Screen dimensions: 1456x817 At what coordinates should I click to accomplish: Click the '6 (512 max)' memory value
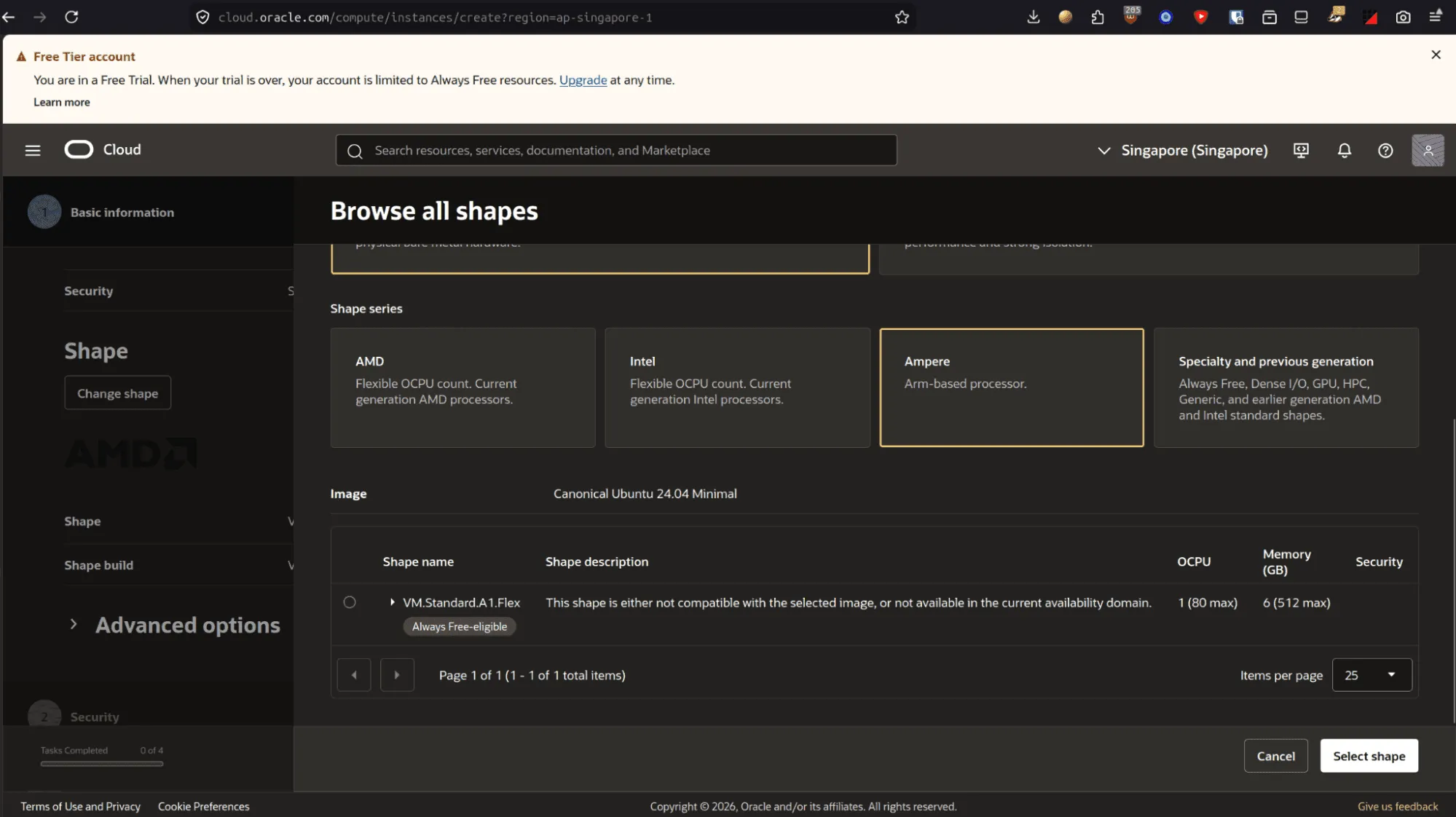pyautogui.click(x=1296, y=602)
